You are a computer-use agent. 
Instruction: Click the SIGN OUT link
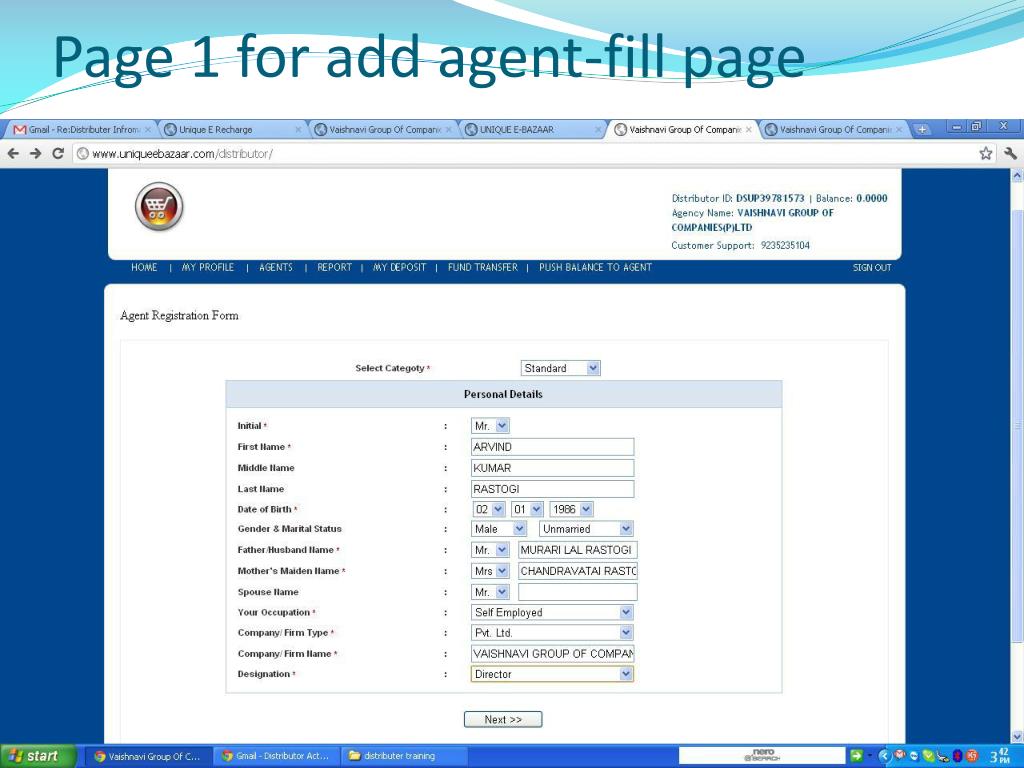[x=872, y=267]
